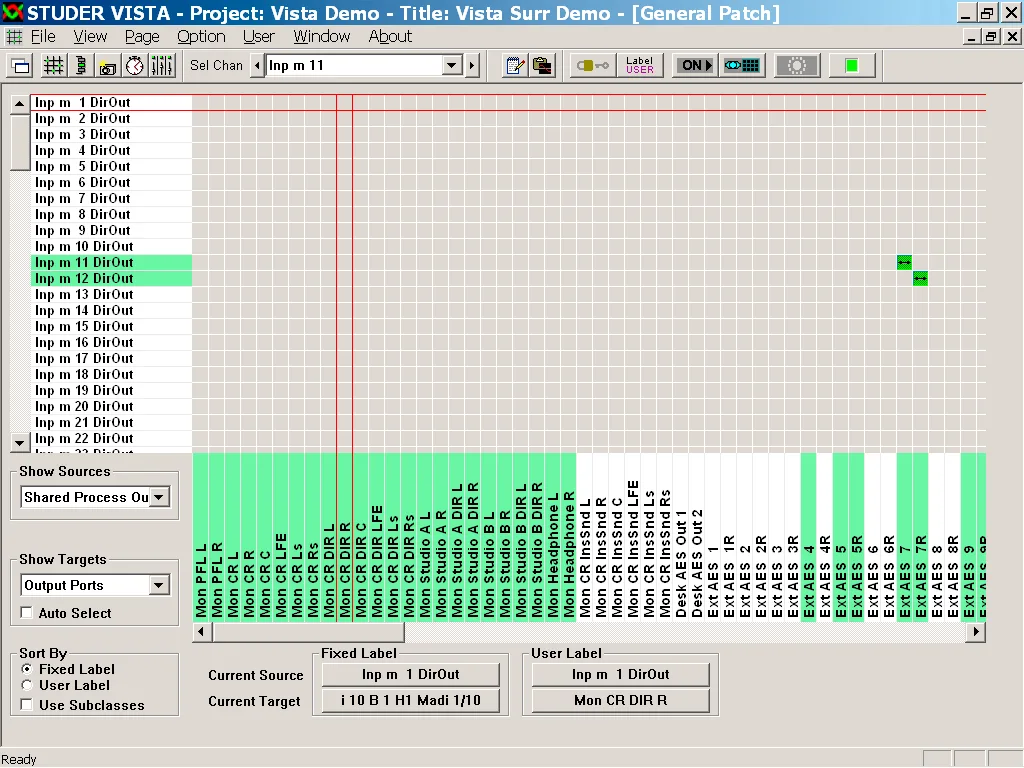Screen dimensions: 1024x768
Task: Minimize the inner General Patch window
Action: click(972, 37)
